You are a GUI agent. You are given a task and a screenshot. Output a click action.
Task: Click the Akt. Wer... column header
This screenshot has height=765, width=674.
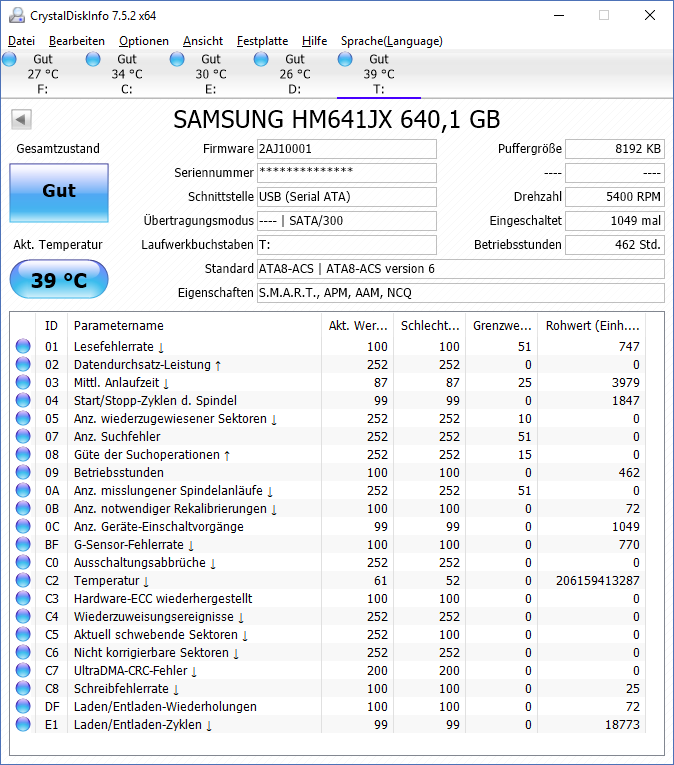(x=358, y=325)
